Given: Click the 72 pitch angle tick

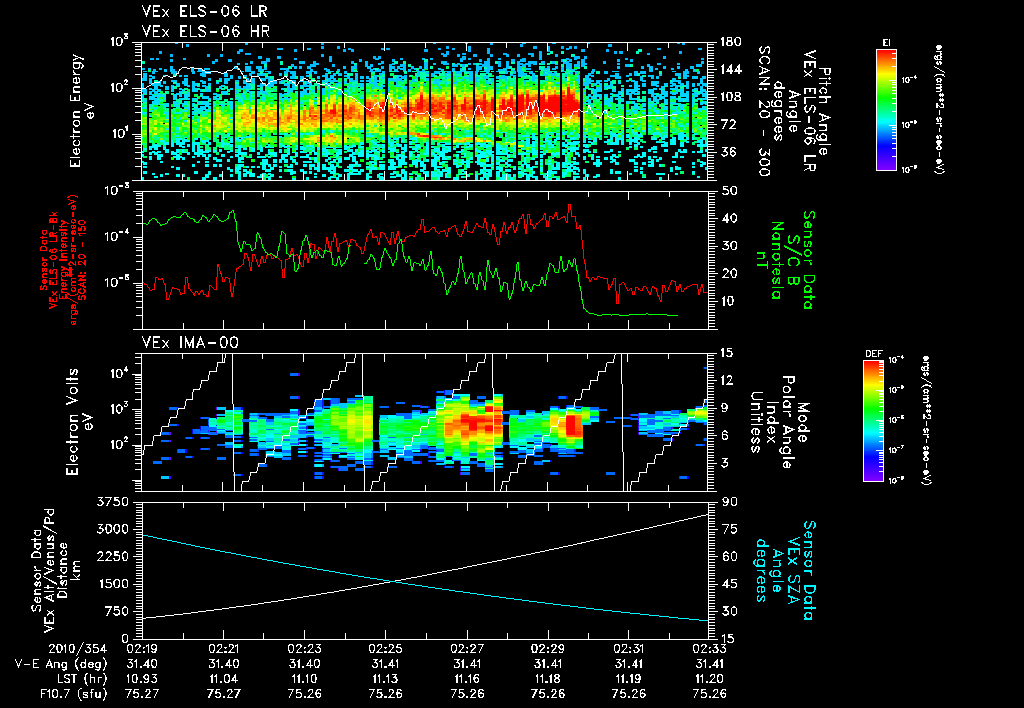Looking at the screenshot, I should click(728, 124).
